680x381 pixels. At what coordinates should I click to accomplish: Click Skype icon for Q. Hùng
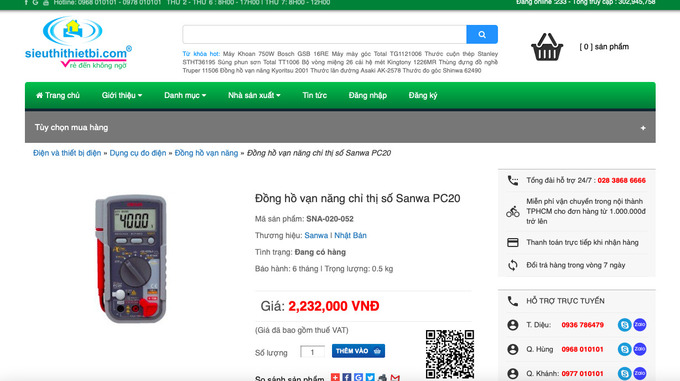point(624,349)
